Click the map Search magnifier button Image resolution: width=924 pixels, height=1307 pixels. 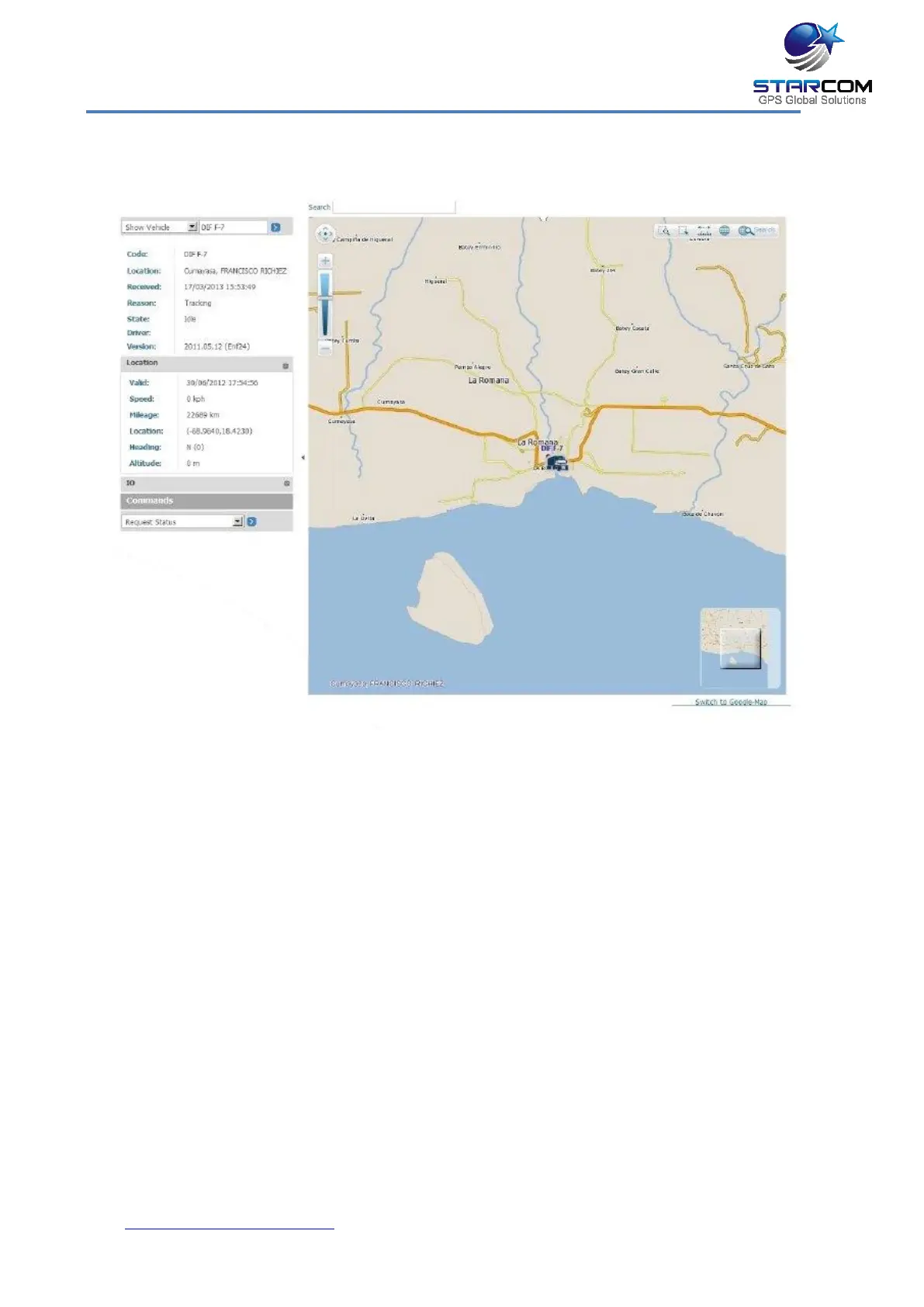756,231
